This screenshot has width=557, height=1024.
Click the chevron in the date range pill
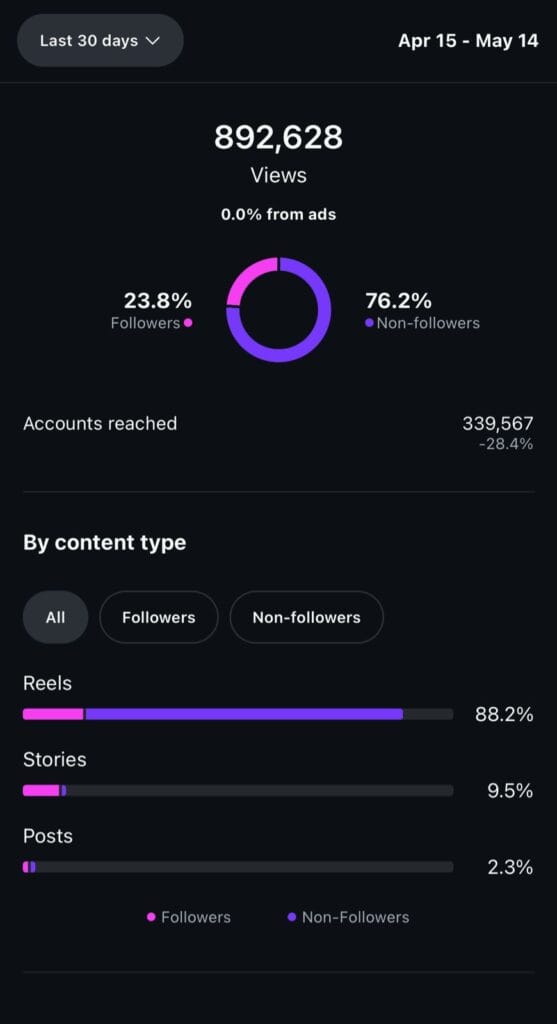pyautogui.click(x=152, y=40)
